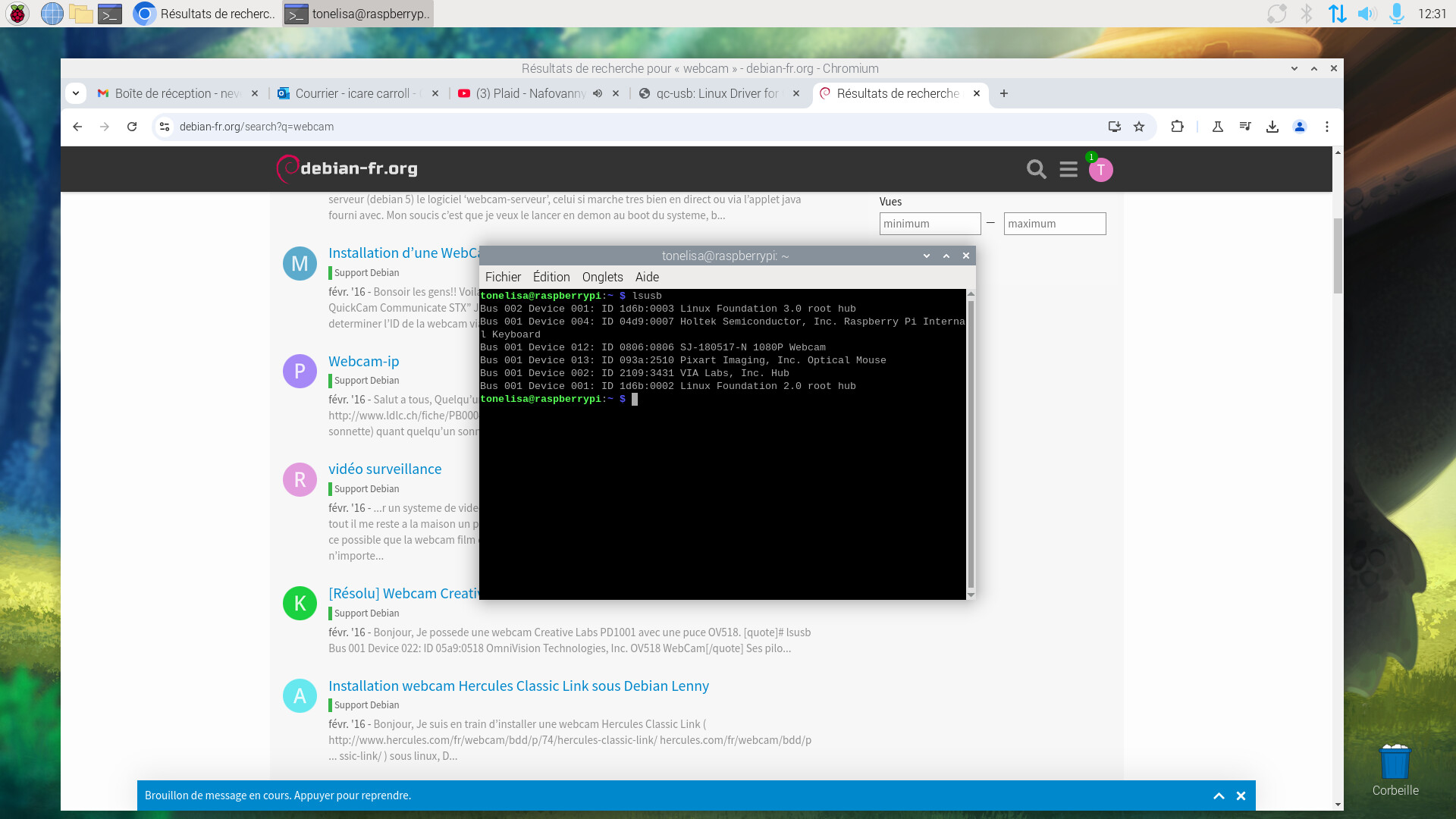This screenshot has width=1456, height=819.
Task: Open the [Résolu] Webcam Creative topic link
Action: [403, 593]
